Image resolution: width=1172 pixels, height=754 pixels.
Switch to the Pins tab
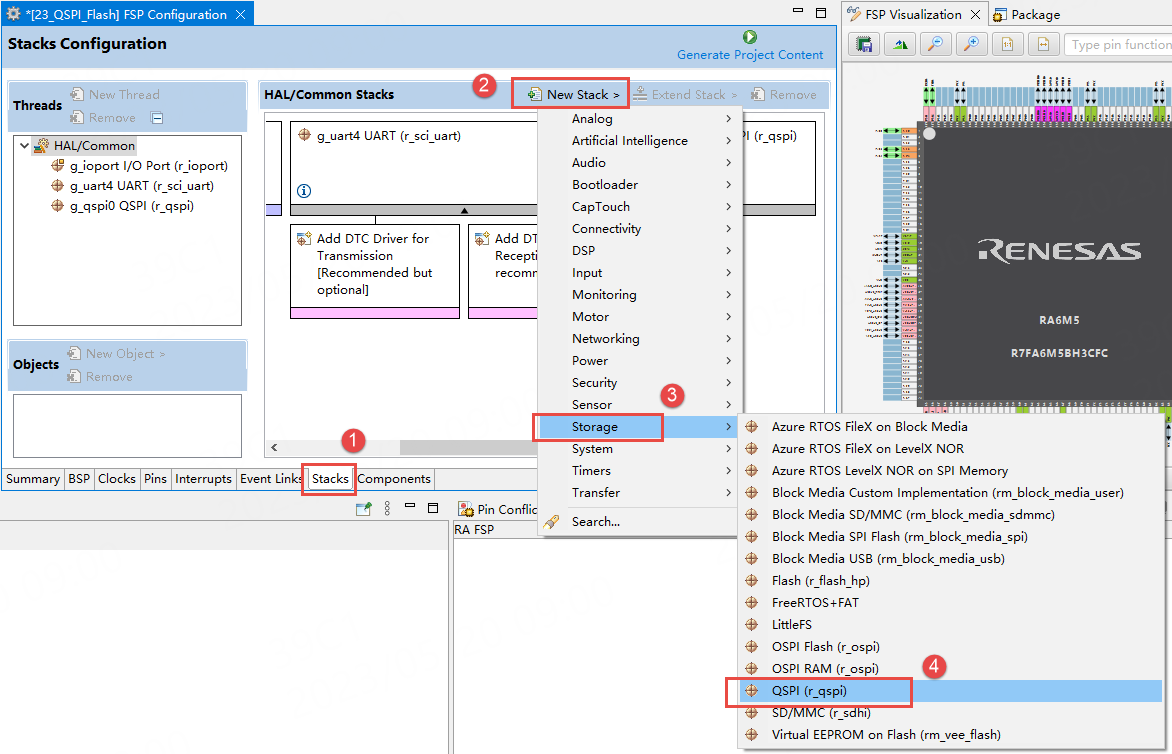pyautogui.click(x=155, y=479)
